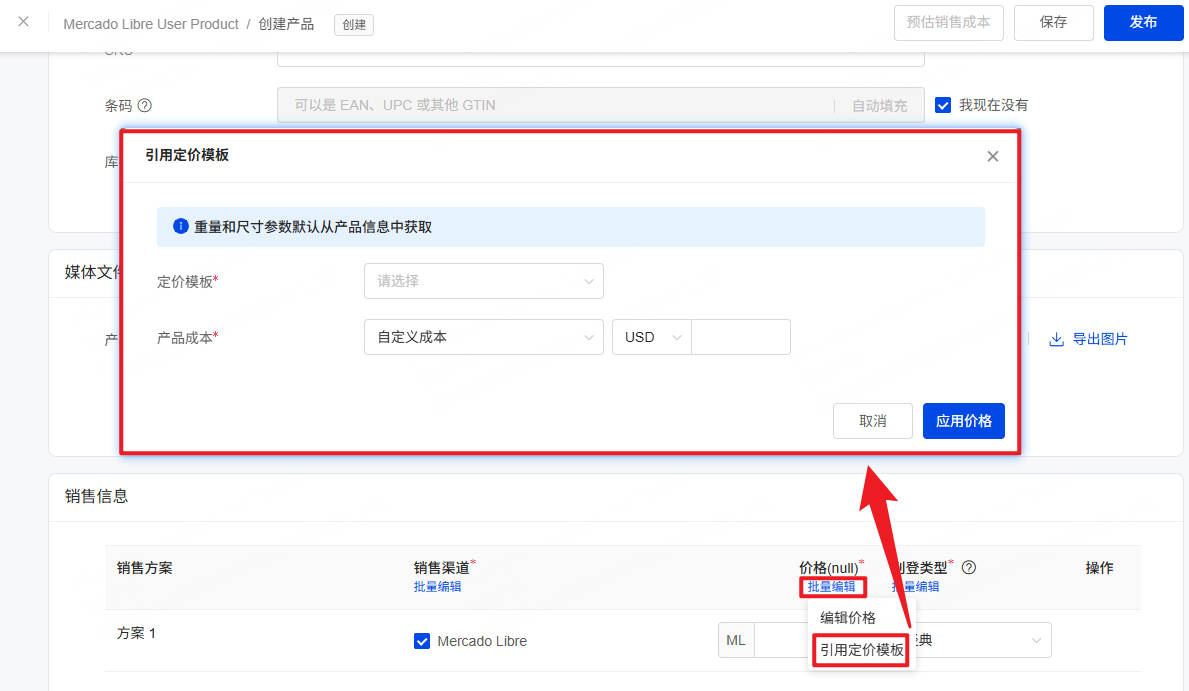Uncheck the Mercado Libre sales channel checkbox

click(422, 641)
